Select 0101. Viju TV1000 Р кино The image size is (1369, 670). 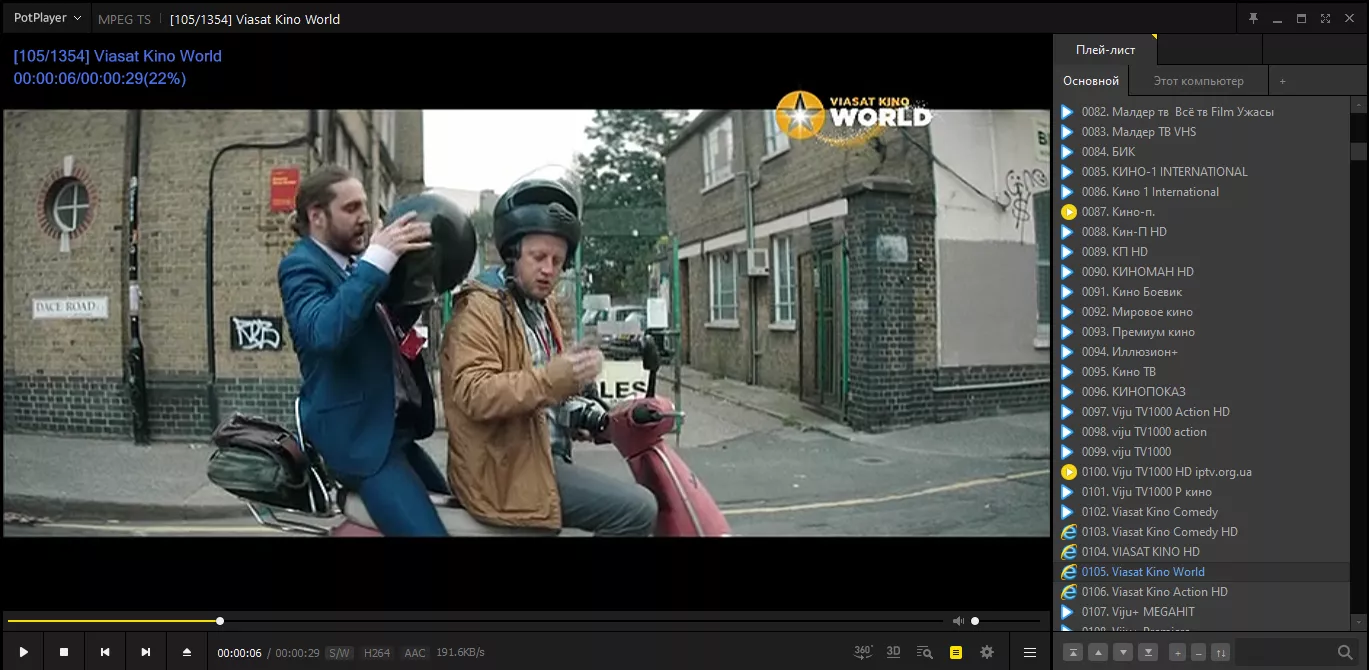[x=1203, y=492]
